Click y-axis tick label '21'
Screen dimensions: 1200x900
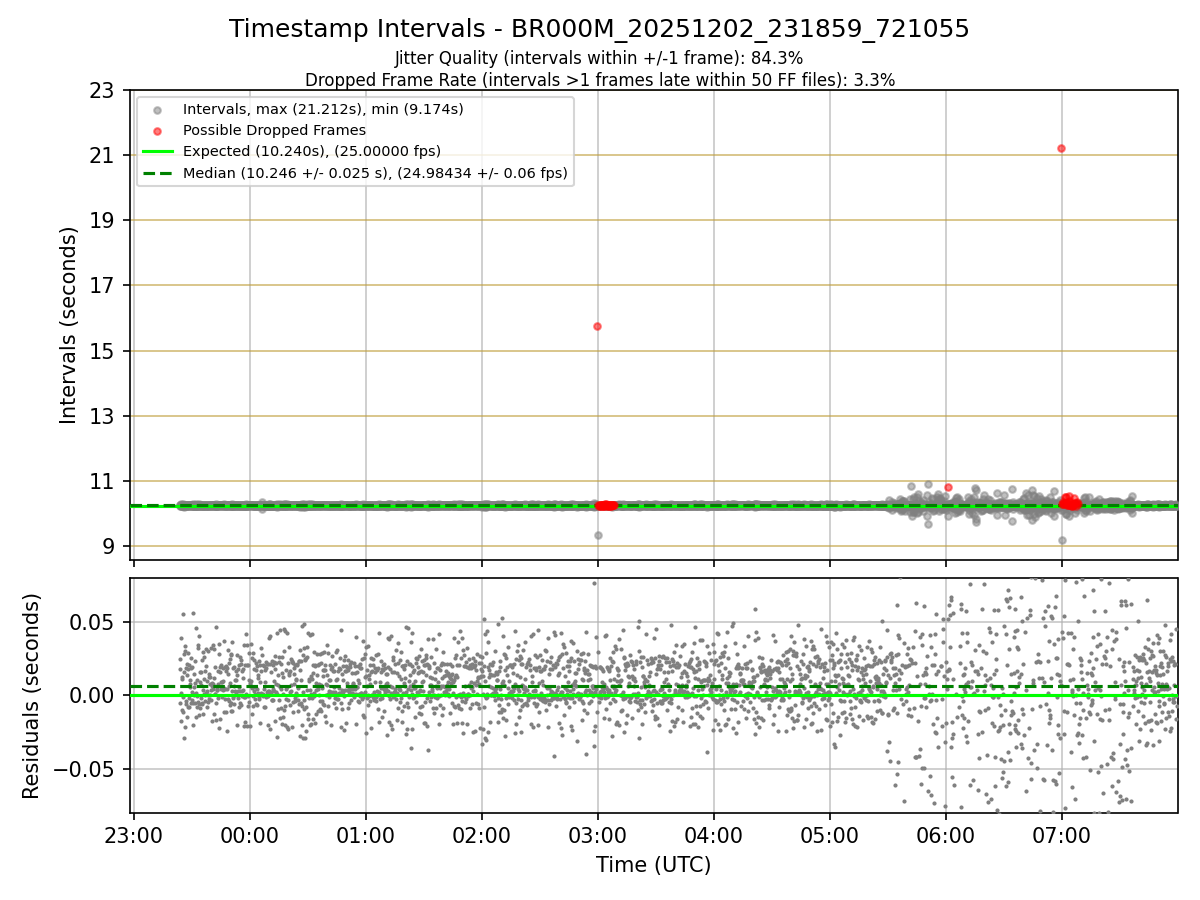tap(103, 155)
